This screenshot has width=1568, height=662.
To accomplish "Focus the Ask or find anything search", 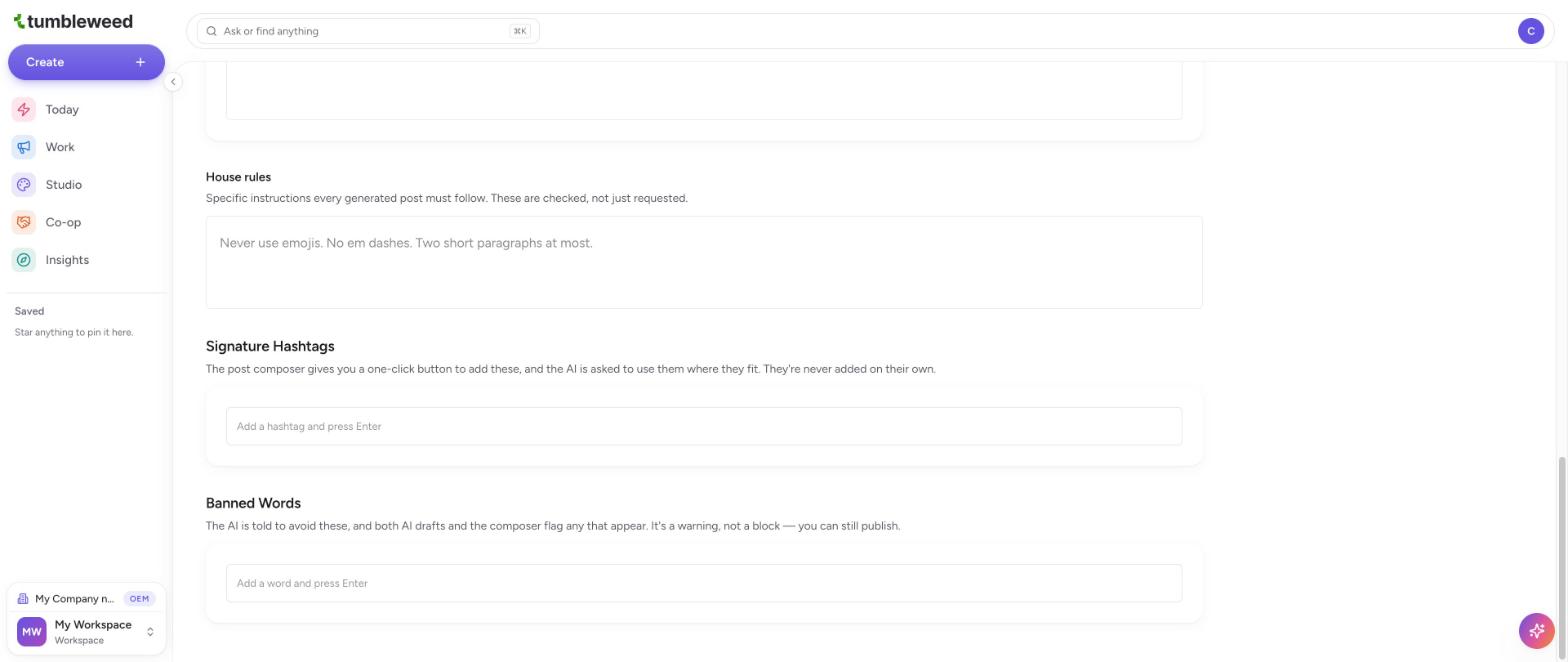I will [368, 31].
